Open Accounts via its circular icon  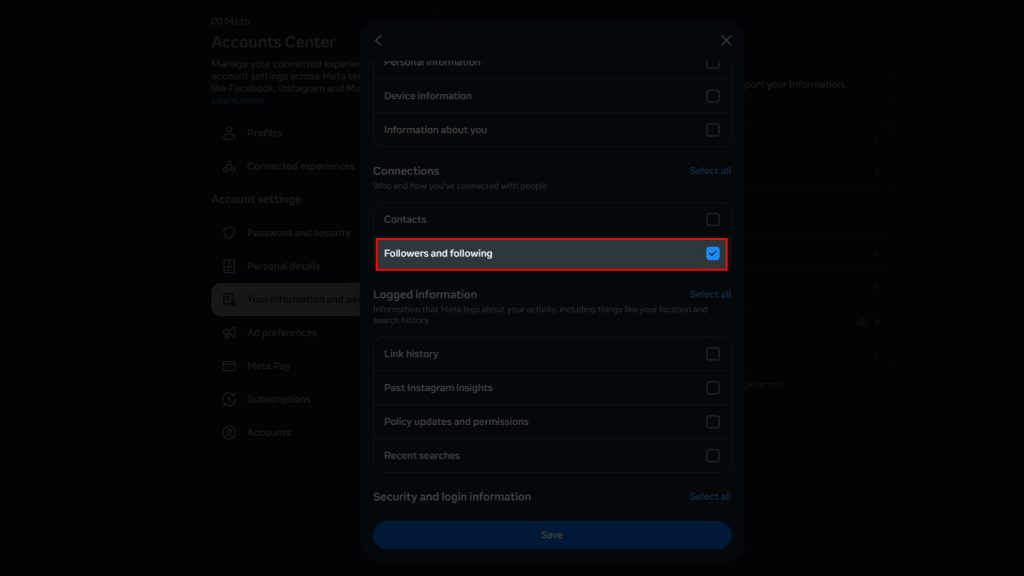[229, 432]
